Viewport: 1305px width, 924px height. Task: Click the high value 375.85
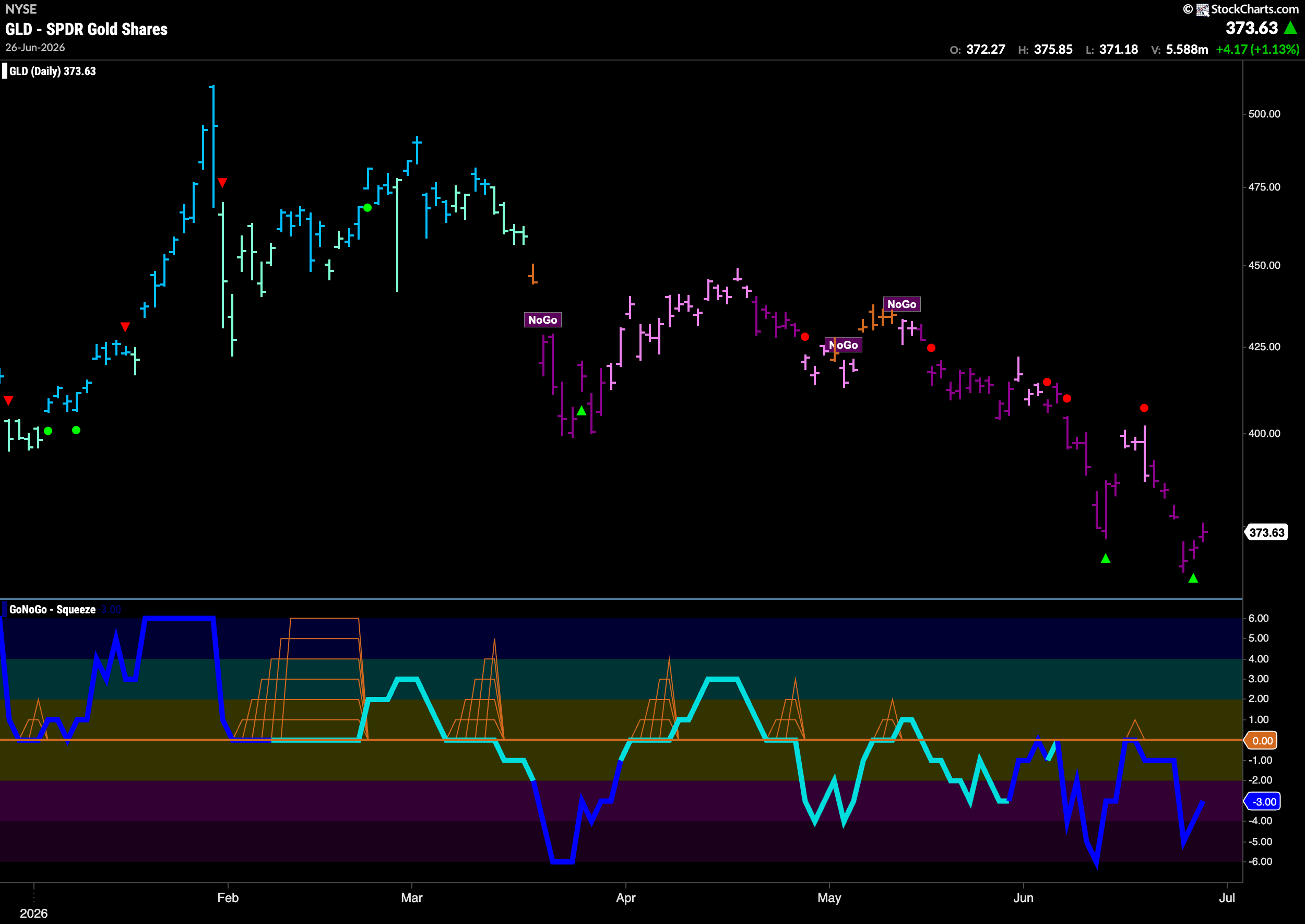click(x=1053, y=50)
